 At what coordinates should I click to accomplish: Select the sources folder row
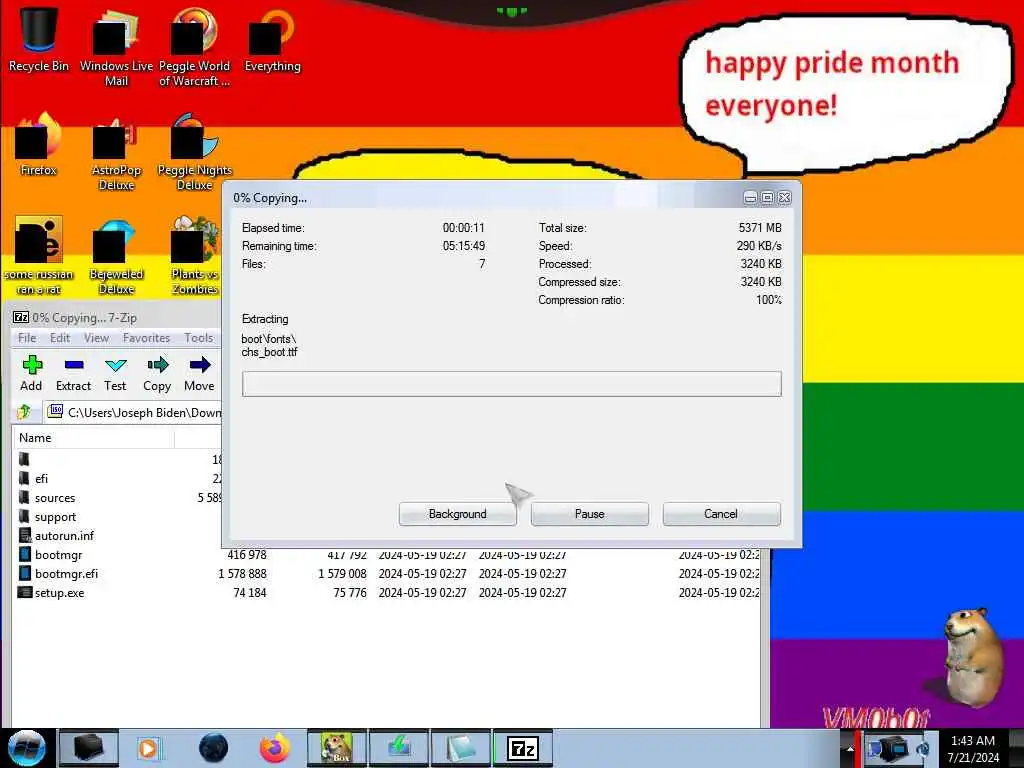coord(118,498)
